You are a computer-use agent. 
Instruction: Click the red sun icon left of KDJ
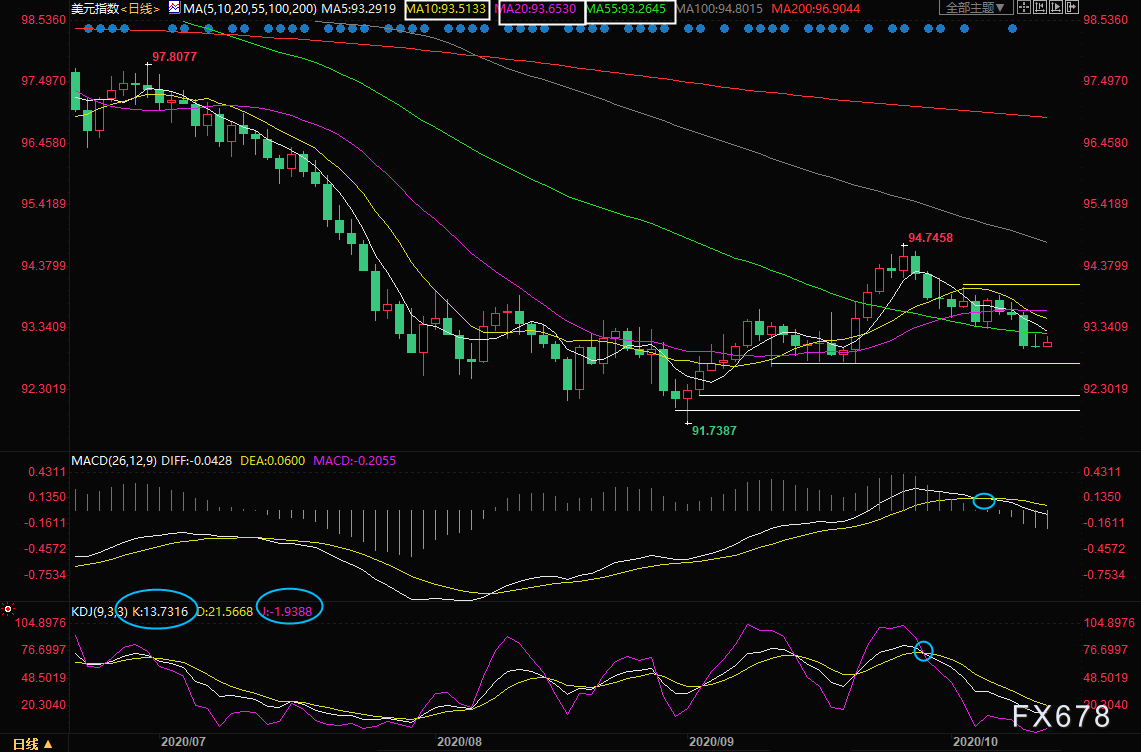[8, 608]
